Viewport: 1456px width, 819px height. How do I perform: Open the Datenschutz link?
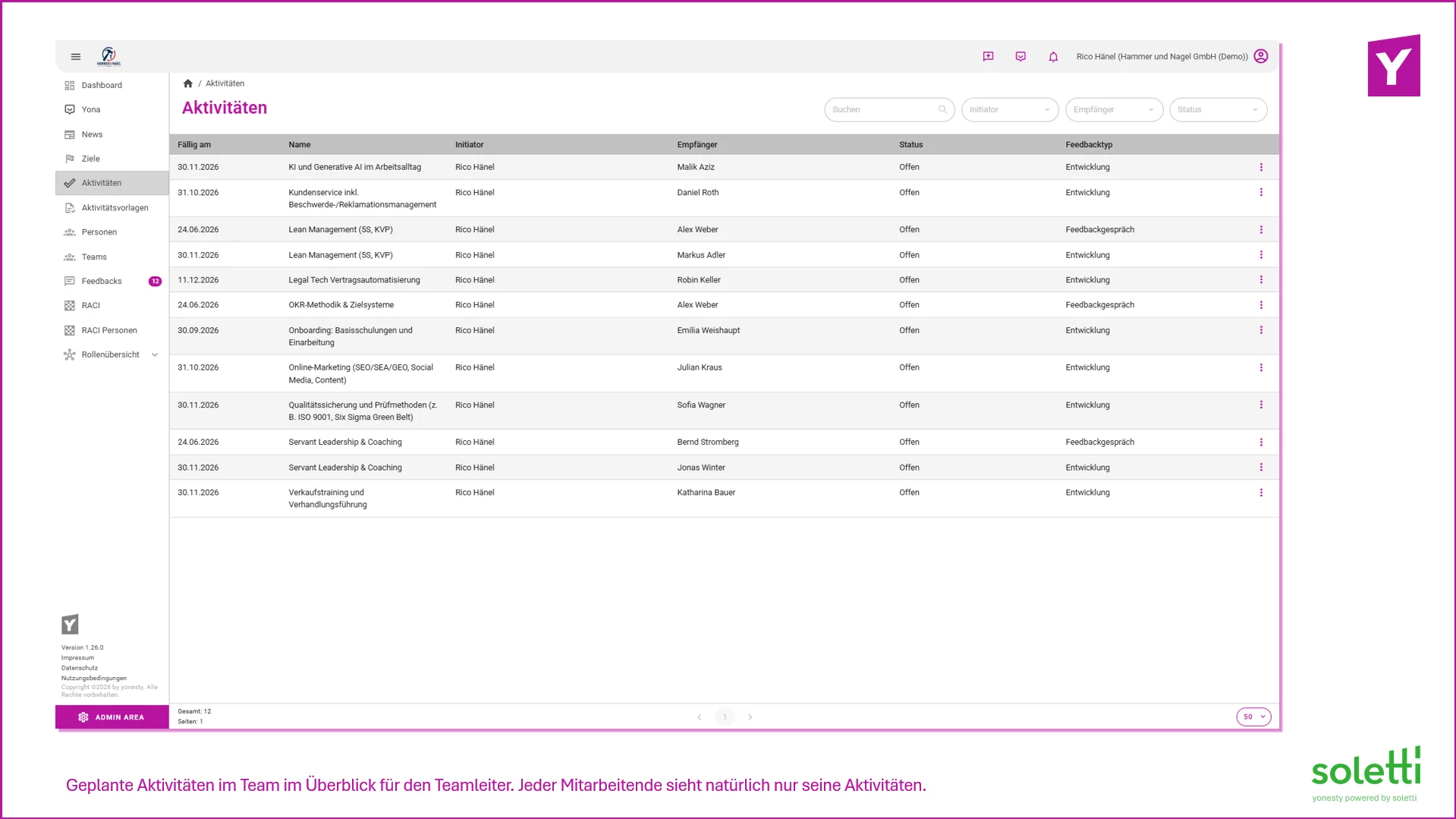[80, 668]
